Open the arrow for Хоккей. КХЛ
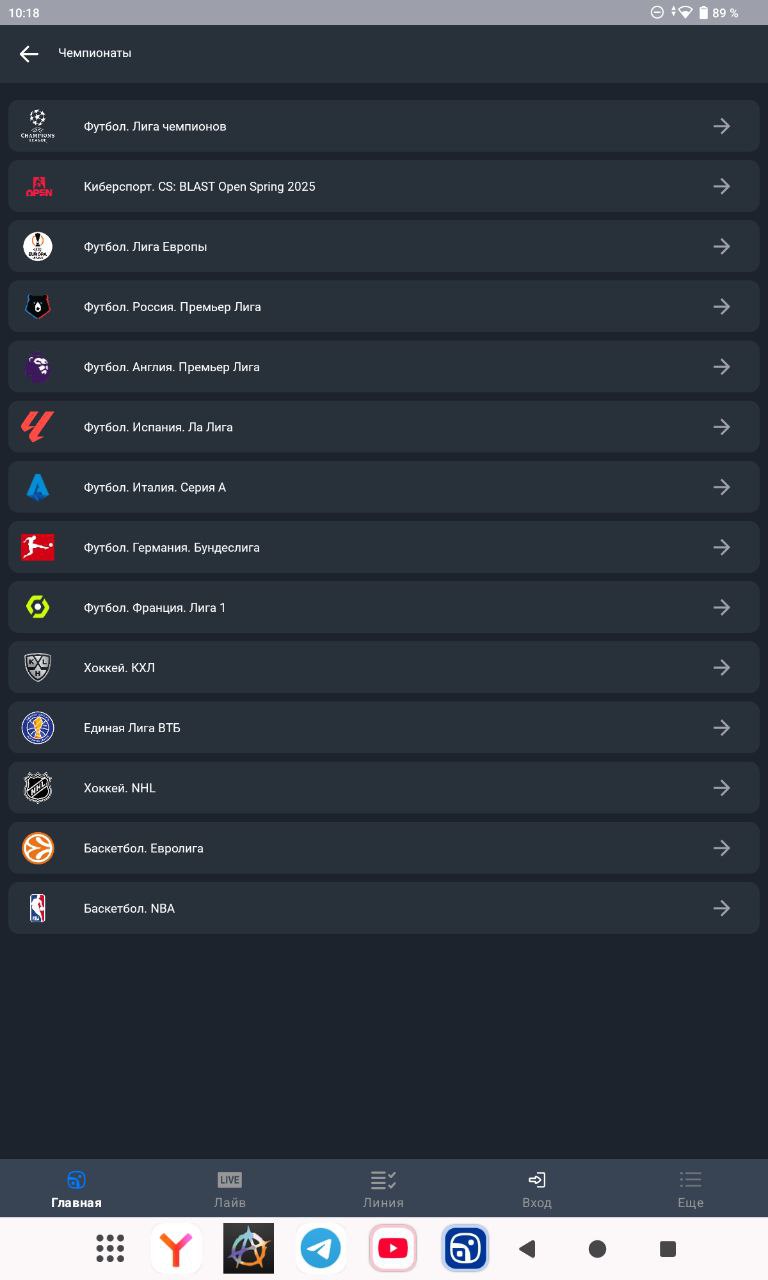 point(721,668)
